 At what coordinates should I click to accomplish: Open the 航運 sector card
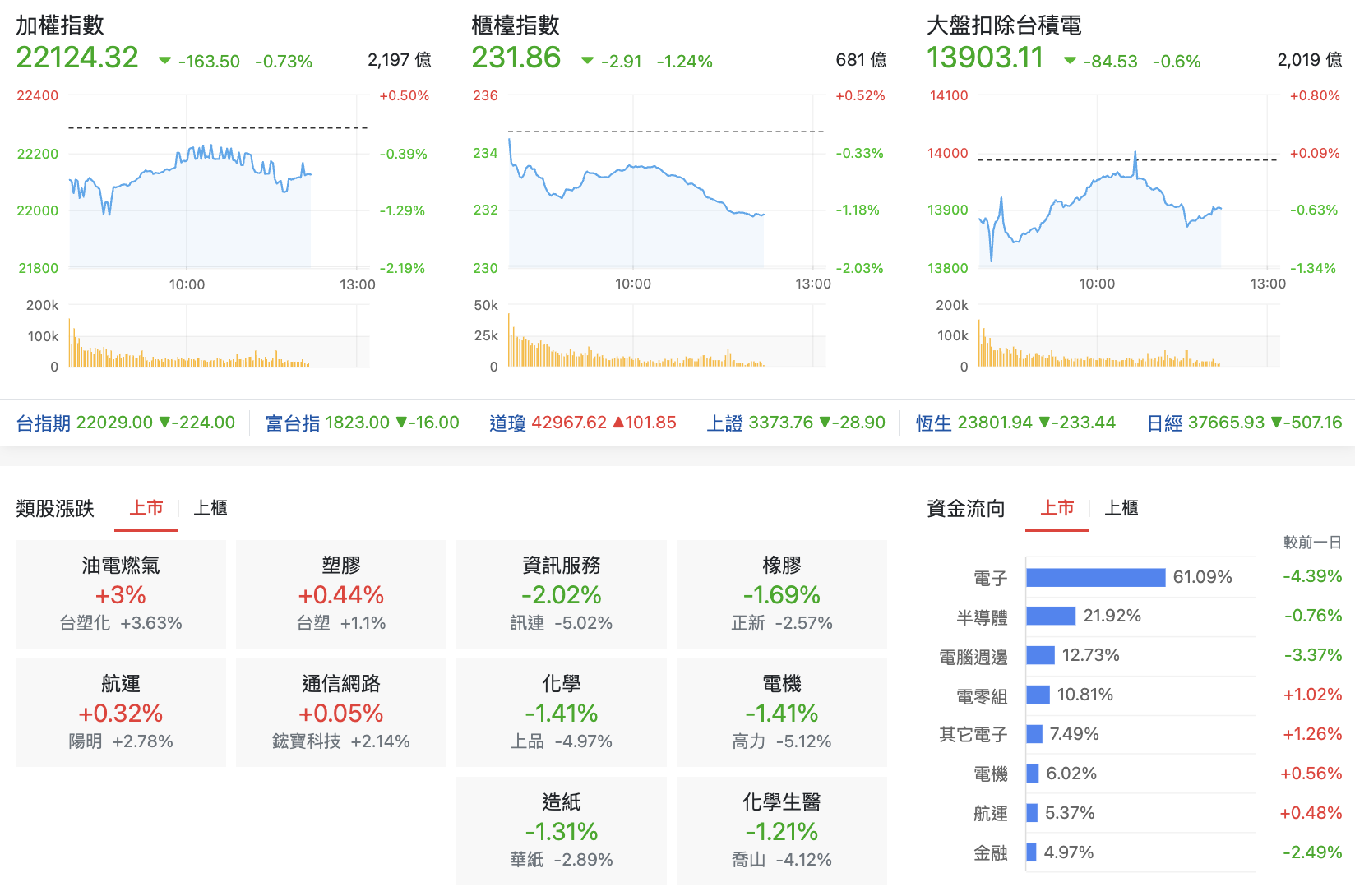pyautogui.click(x=121, y=713)
